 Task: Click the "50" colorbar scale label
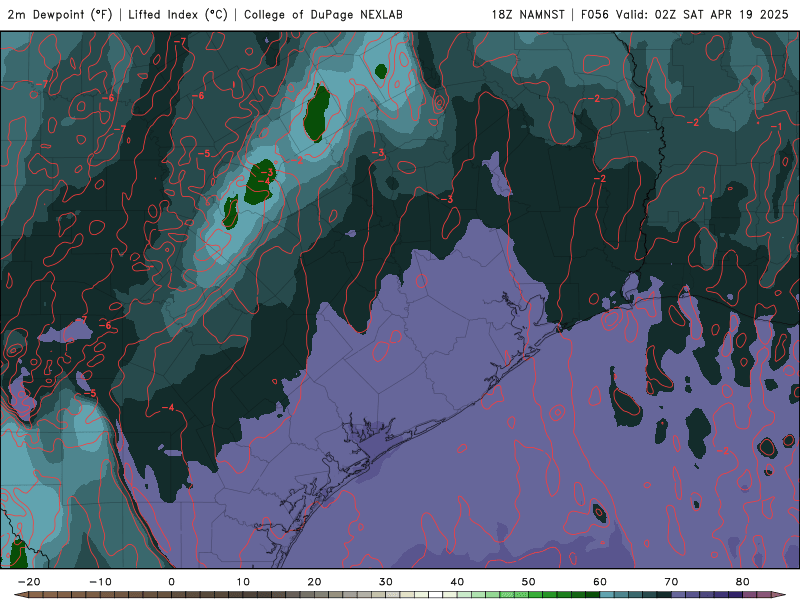529,582
